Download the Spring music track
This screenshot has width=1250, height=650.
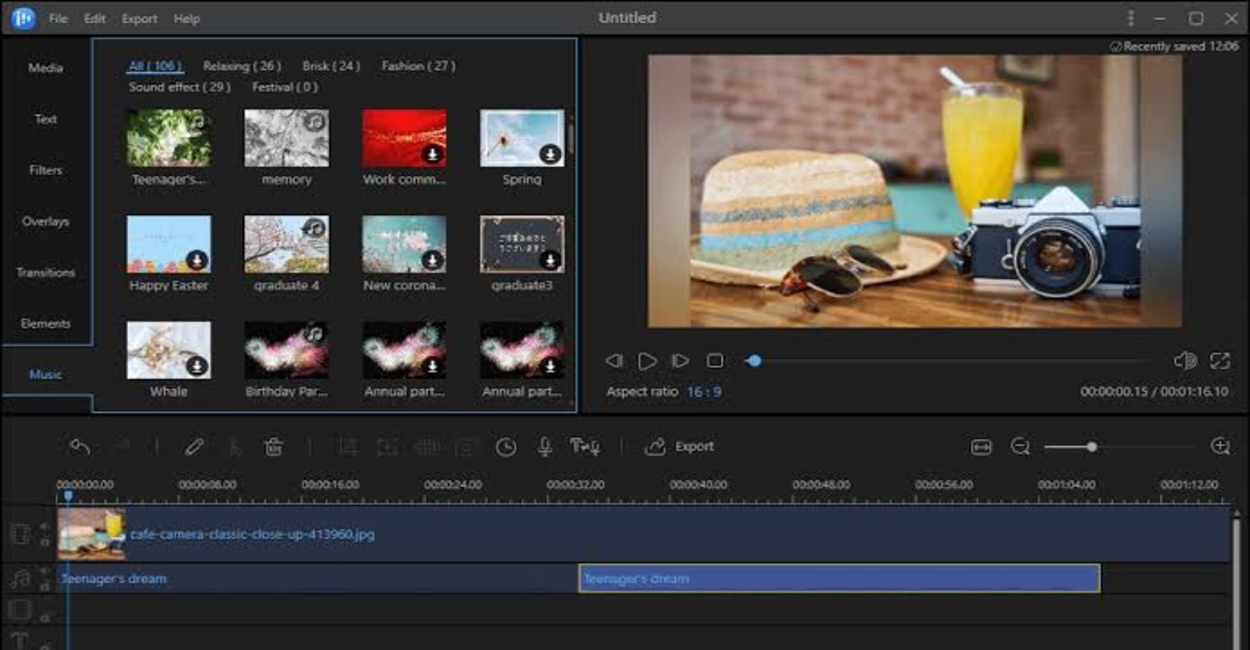pos(550,154)
